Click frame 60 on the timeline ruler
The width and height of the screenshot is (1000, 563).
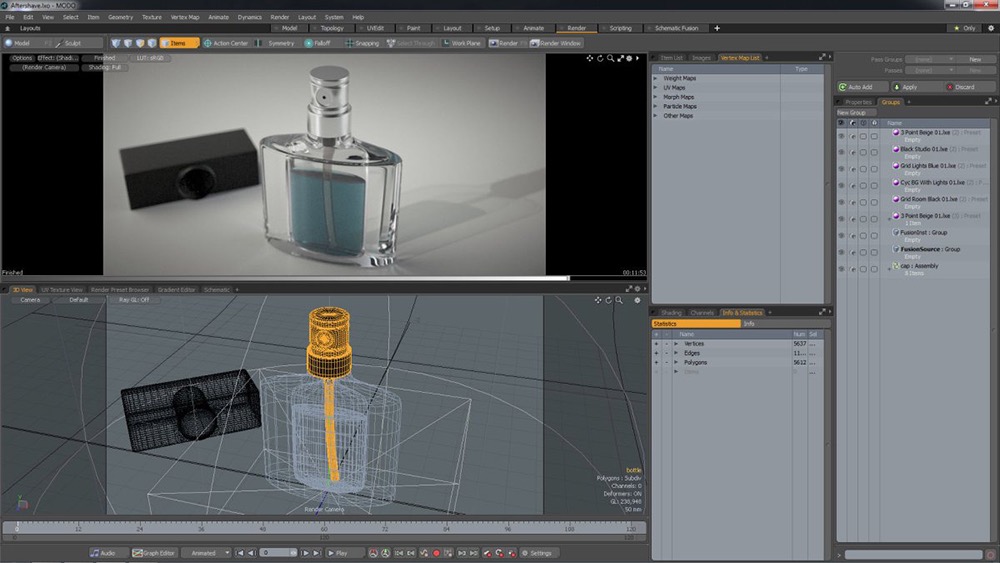pos(323,528)
